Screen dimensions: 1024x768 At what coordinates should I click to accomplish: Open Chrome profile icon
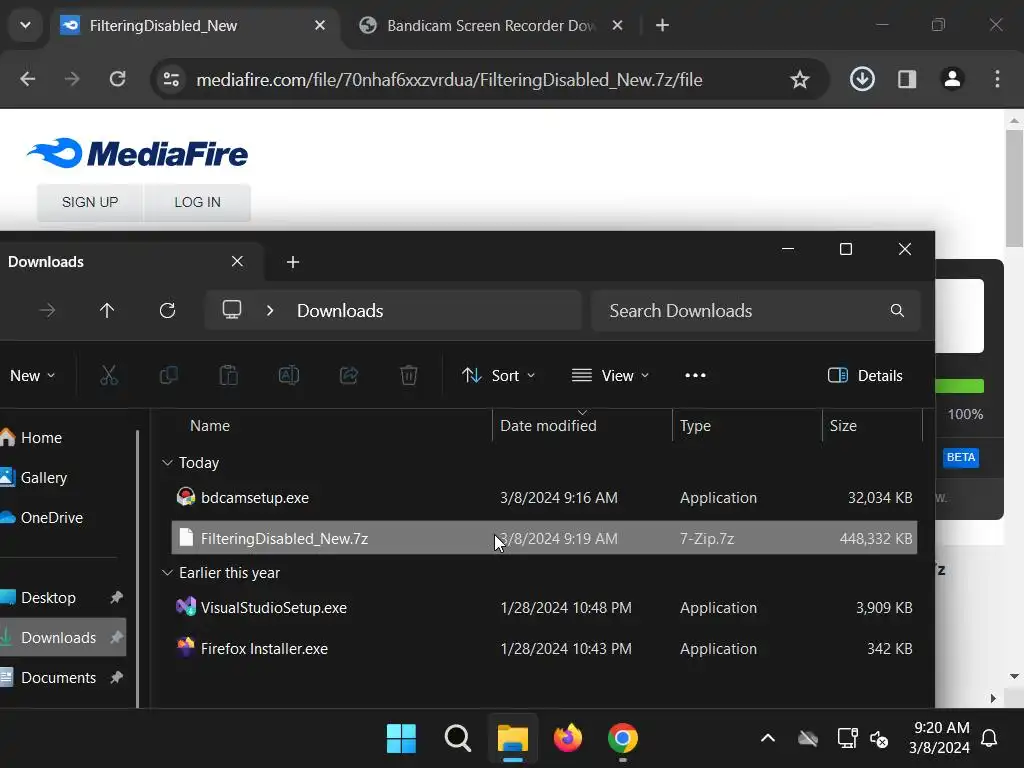(952, 79)
